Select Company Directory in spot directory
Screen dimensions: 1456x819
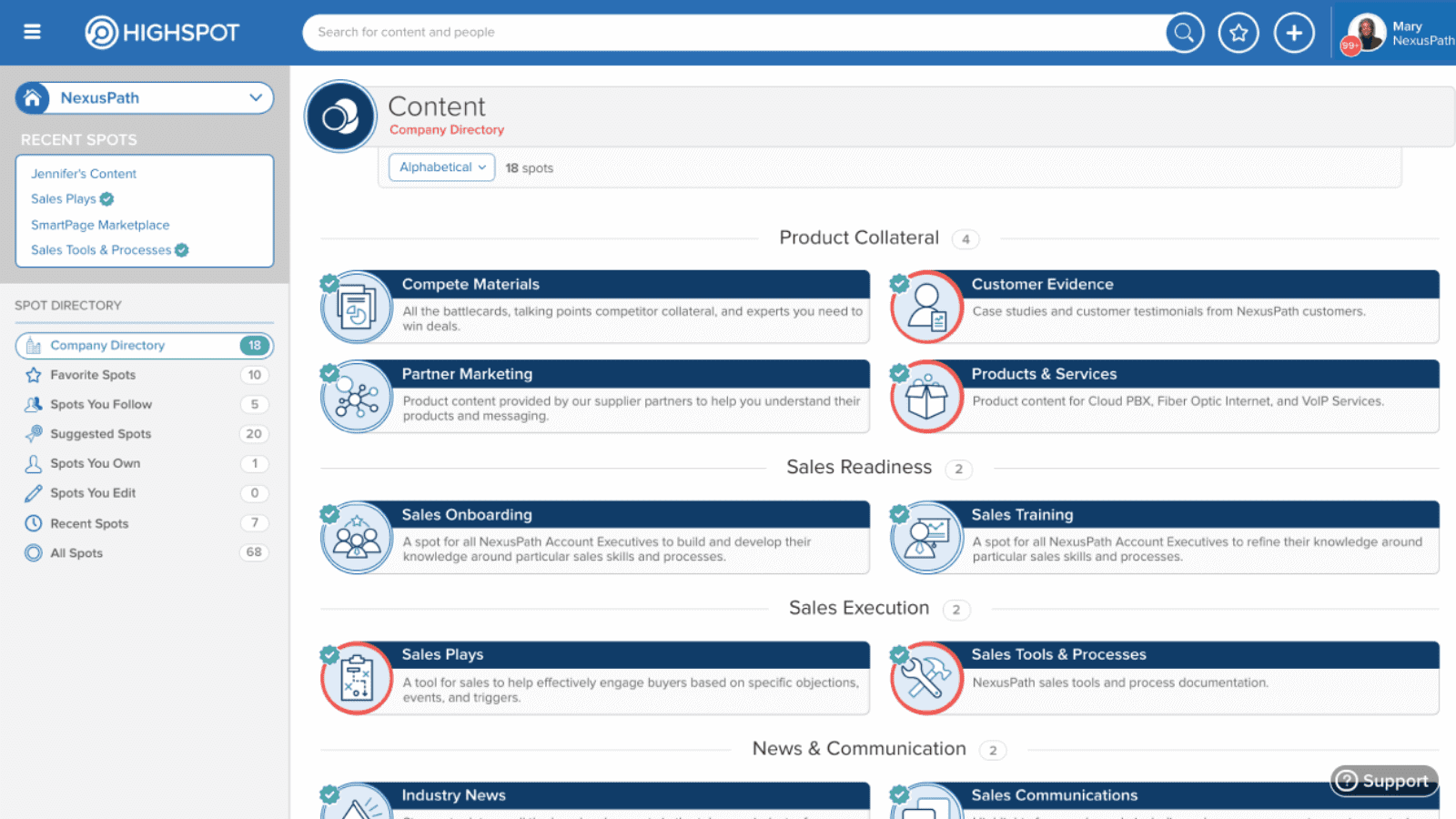point(145,346)
